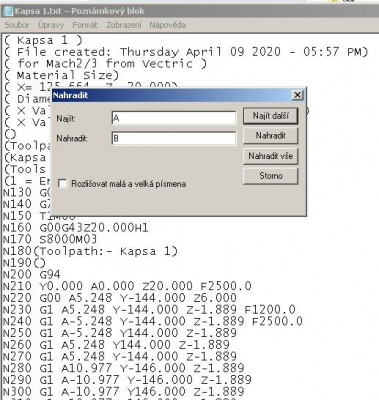This screenshot has width=379, height=400.
Task: Click the line N220 G00 A5.248
Action: (x=120, y=298)
